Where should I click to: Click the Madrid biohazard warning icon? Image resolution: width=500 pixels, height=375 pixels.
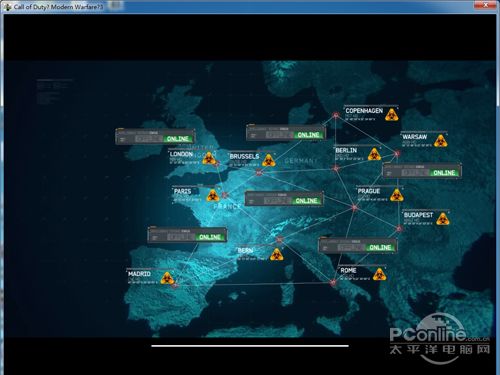[167, 278]
